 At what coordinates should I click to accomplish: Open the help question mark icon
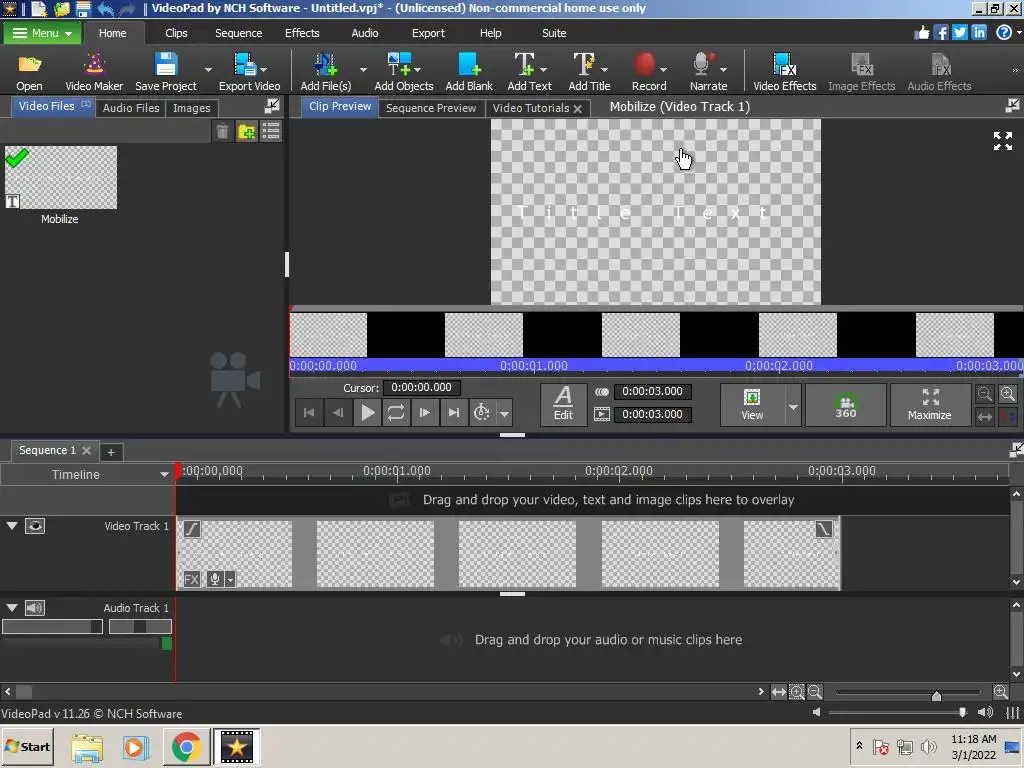[1004, 32]
